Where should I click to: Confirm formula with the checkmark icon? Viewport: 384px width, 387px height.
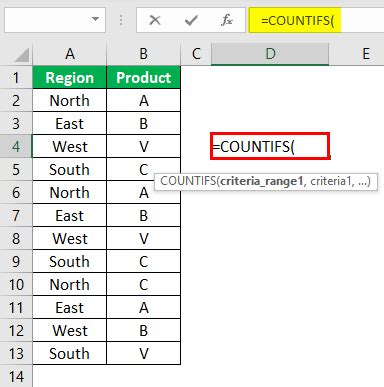point(191,21)
